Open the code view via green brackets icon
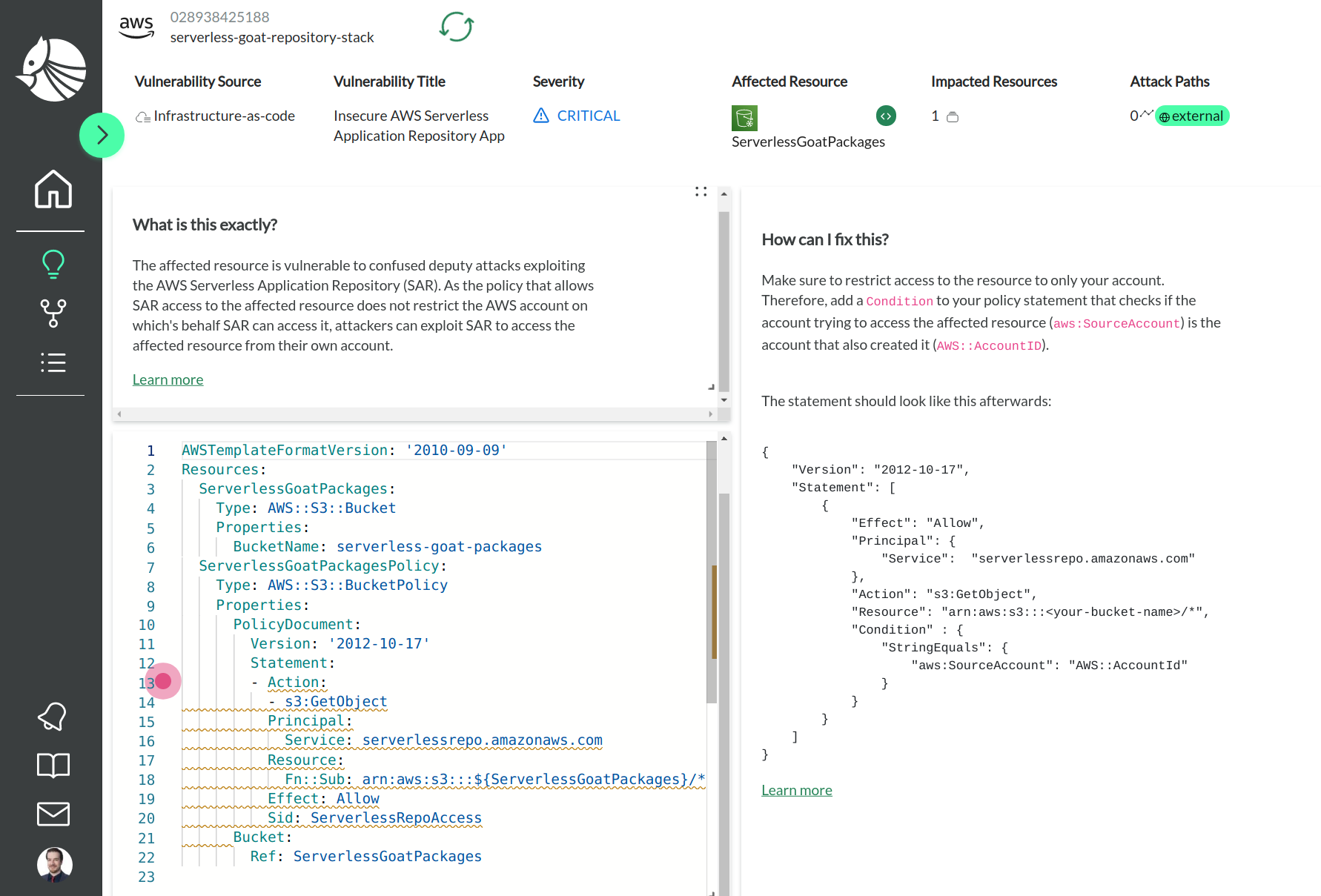 [x=886, y=116]
